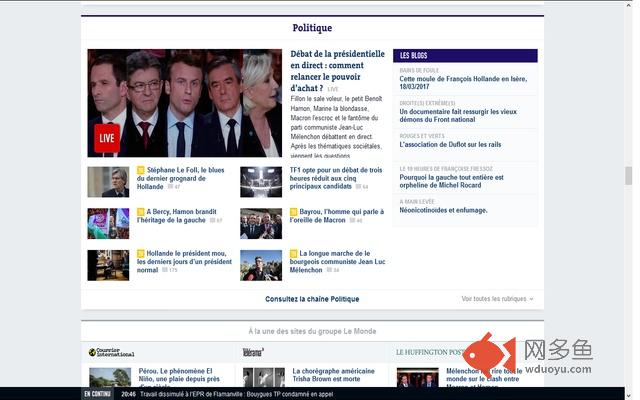640x400 pixels.
Task: Click Droite(s) extrême(s) blog label
Action: click(427, 103)
